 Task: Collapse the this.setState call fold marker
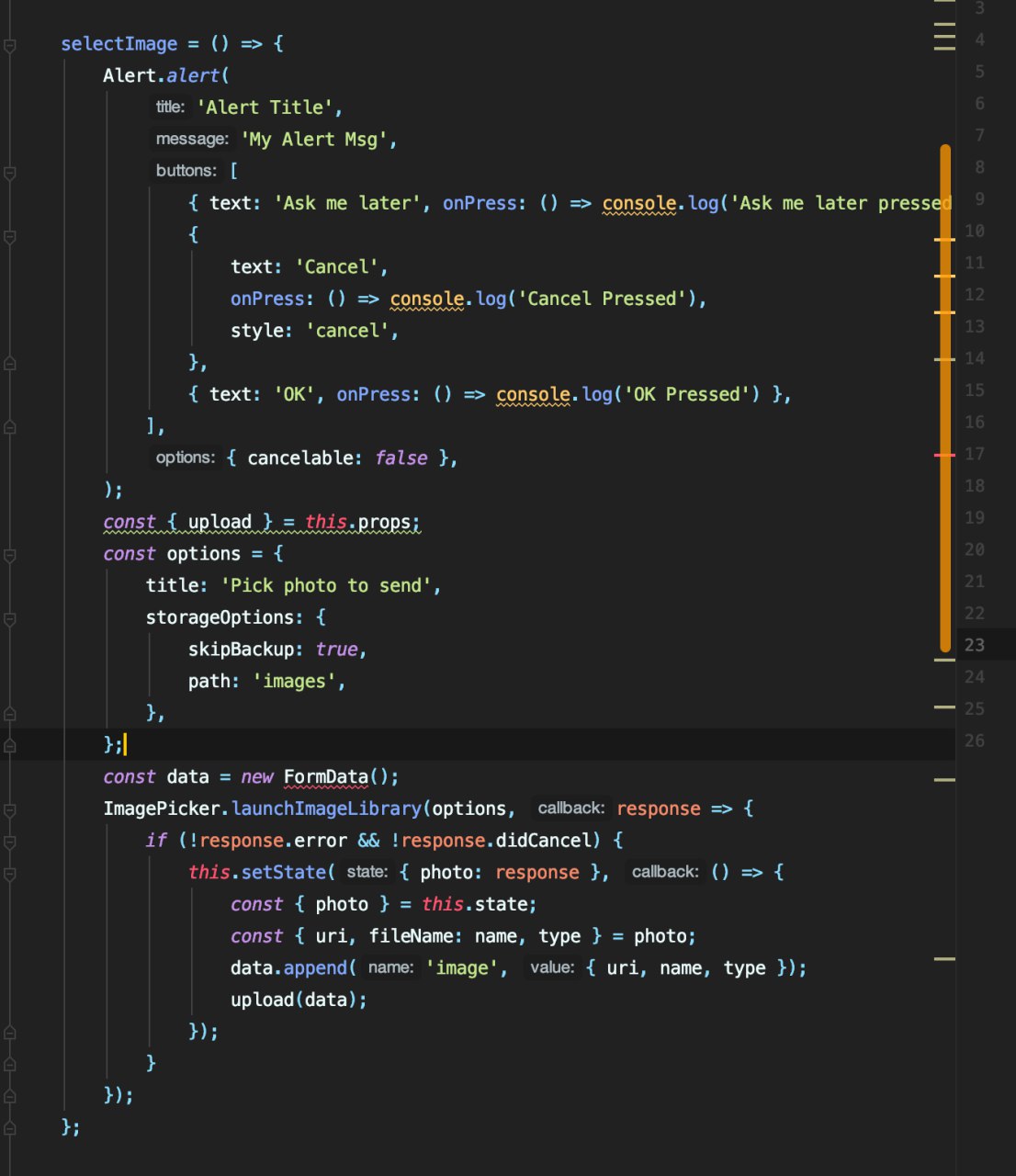9,874
